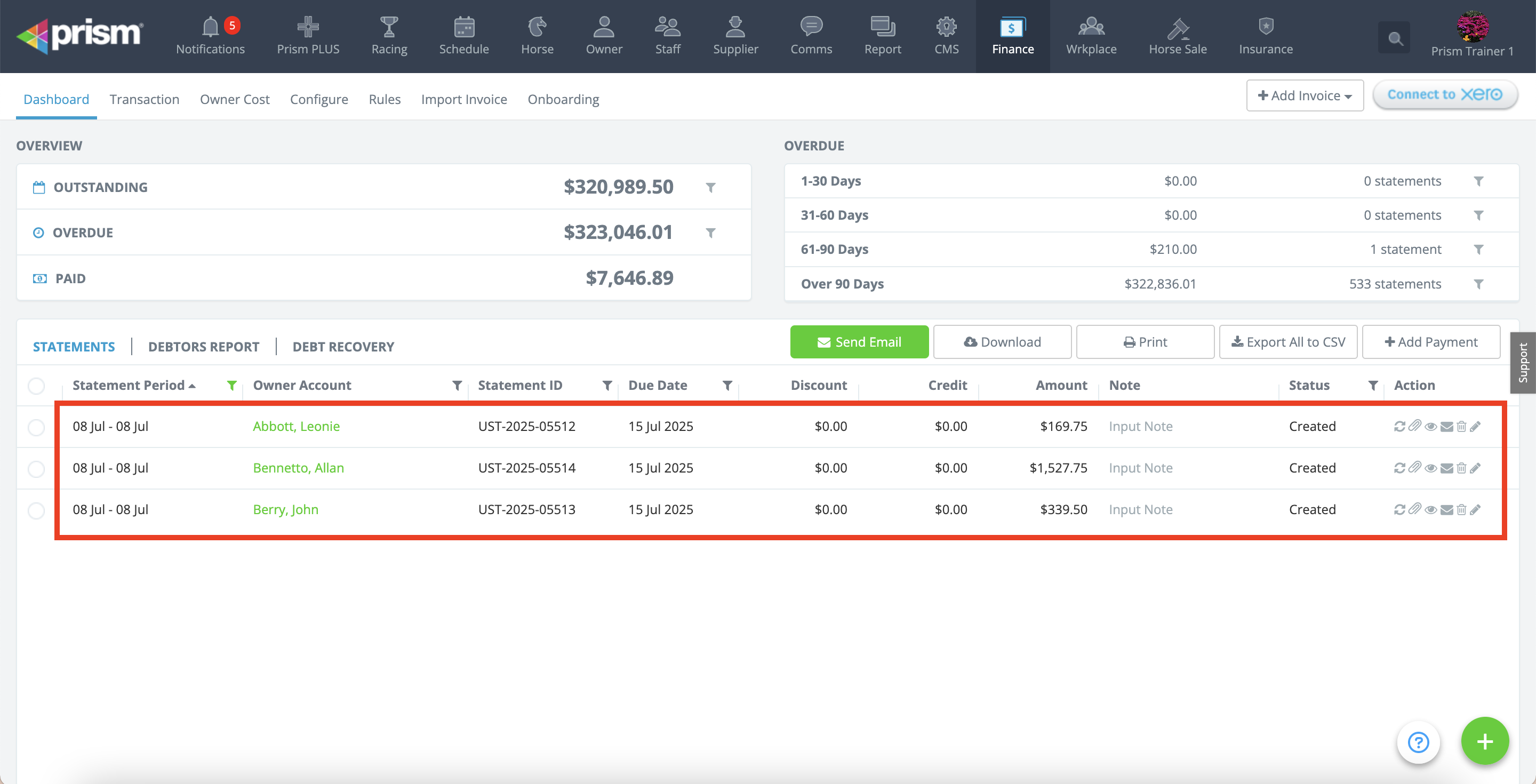The height and width of the screenshot is (784, 1536).
Task: Click the blue question mark help icon
Action: tap(1418, 742)
